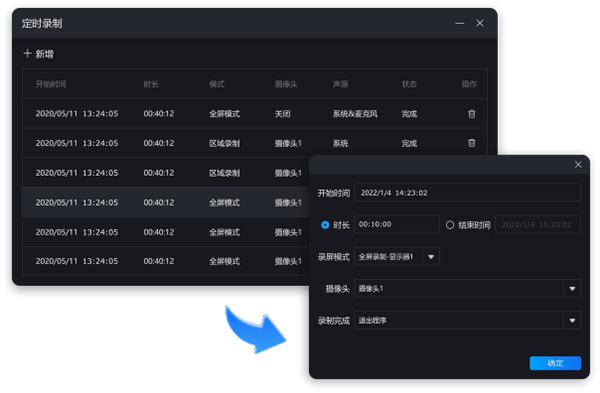Click the 声源 column header
This screenshot has height=393, width=600.
point(340,84)
